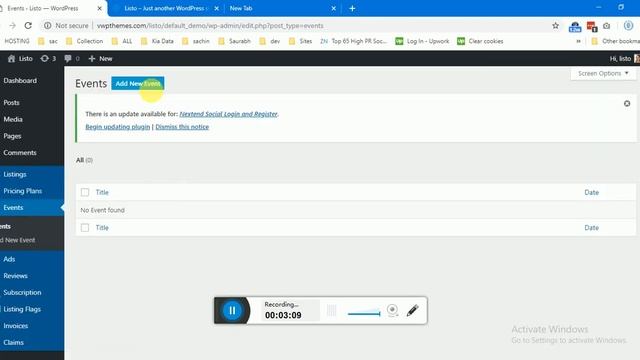Toggle the recorder webcam icon

click(x=392, y=310)
